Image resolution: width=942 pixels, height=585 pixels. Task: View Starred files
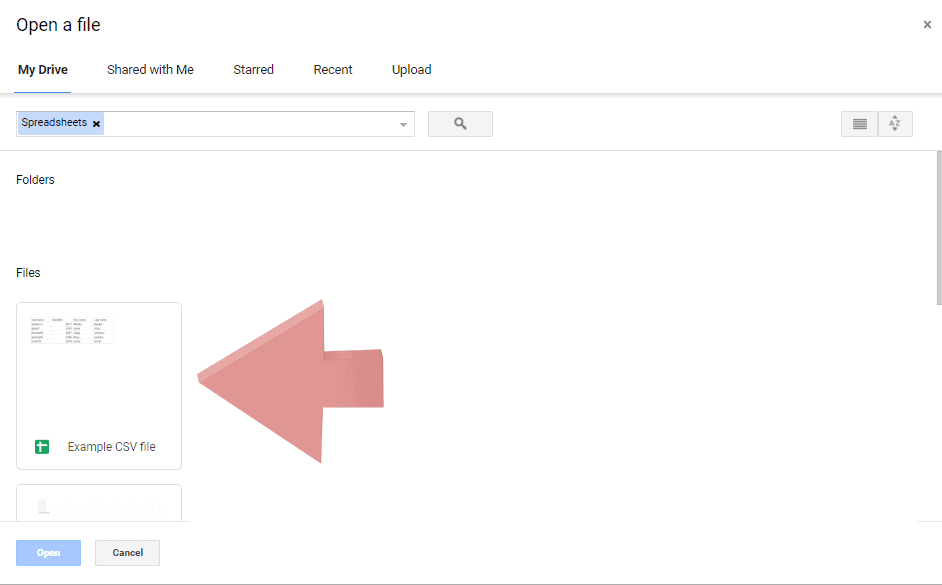pyautogui.click(x=253, y=69)
